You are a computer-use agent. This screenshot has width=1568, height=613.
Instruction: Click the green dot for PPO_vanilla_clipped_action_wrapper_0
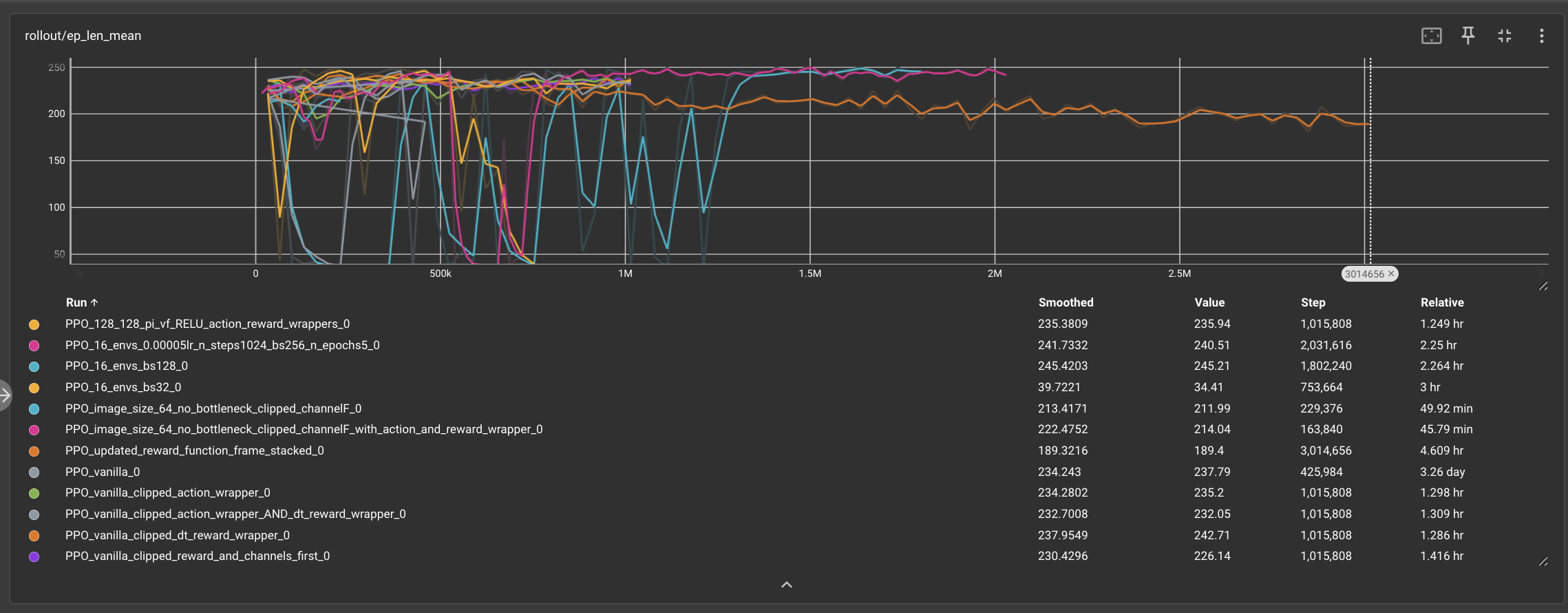[34, 493]
